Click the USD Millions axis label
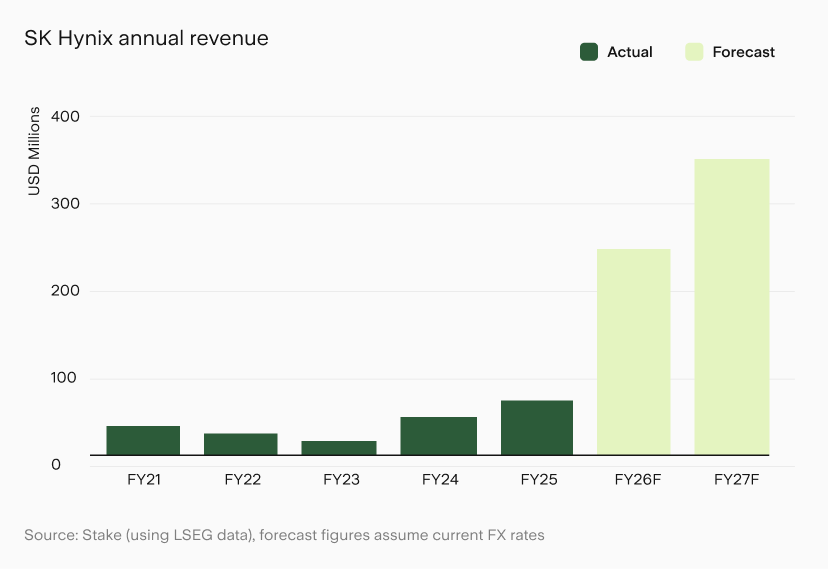The height and width of the screenshot is (569, 828). (x=34, y=151)
